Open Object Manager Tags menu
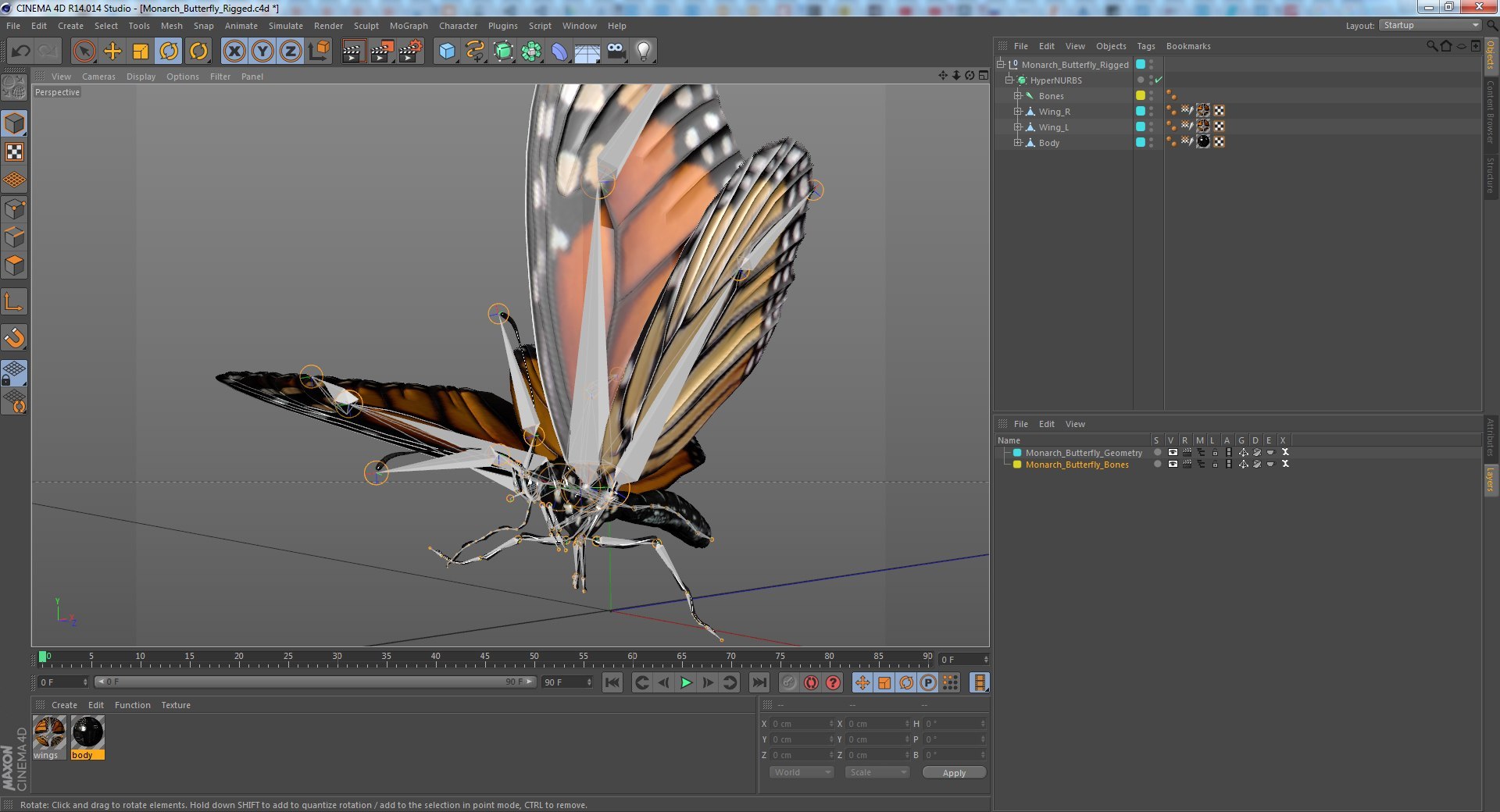1500x812 pixels. click(1145, 46)
